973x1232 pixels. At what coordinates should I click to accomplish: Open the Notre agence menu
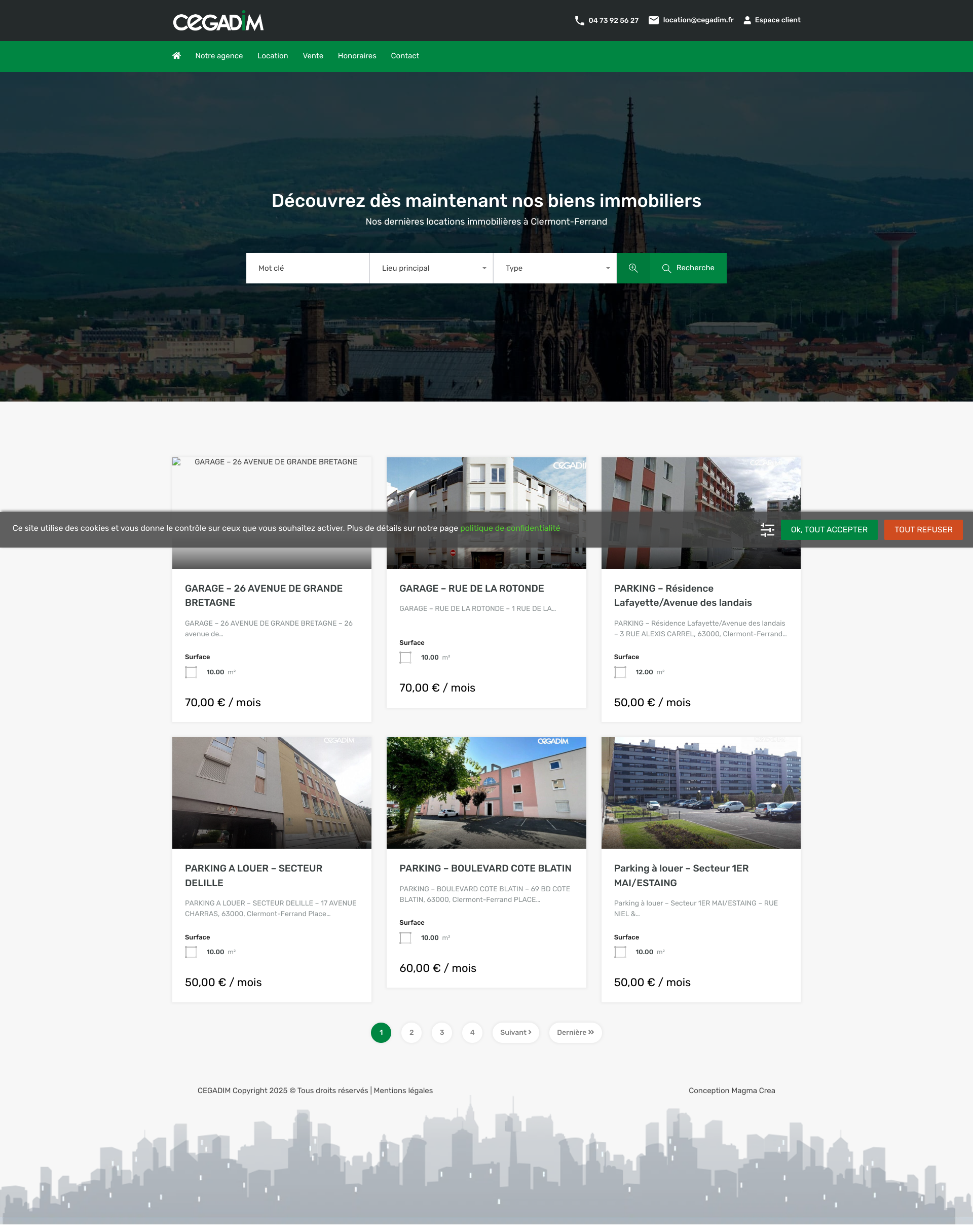pyautogui.click(x=219, y=56)
